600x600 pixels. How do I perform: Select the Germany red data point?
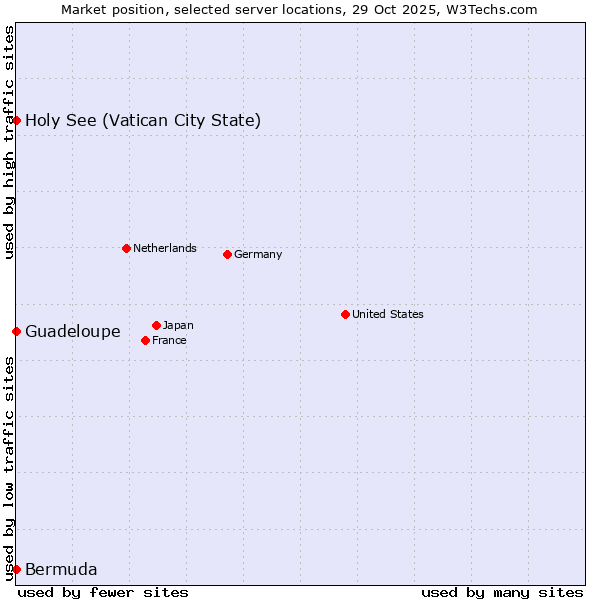click(227, 254)
